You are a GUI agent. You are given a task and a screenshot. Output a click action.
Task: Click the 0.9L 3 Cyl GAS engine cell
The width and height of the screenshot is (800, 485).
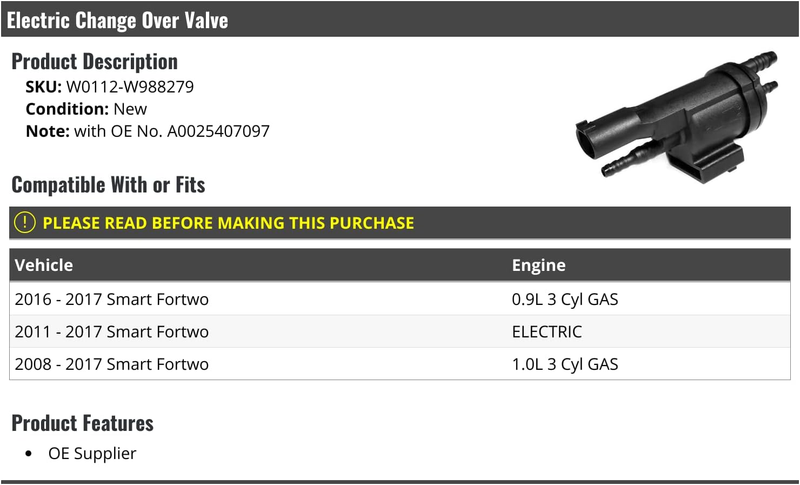tap(565, 299)
